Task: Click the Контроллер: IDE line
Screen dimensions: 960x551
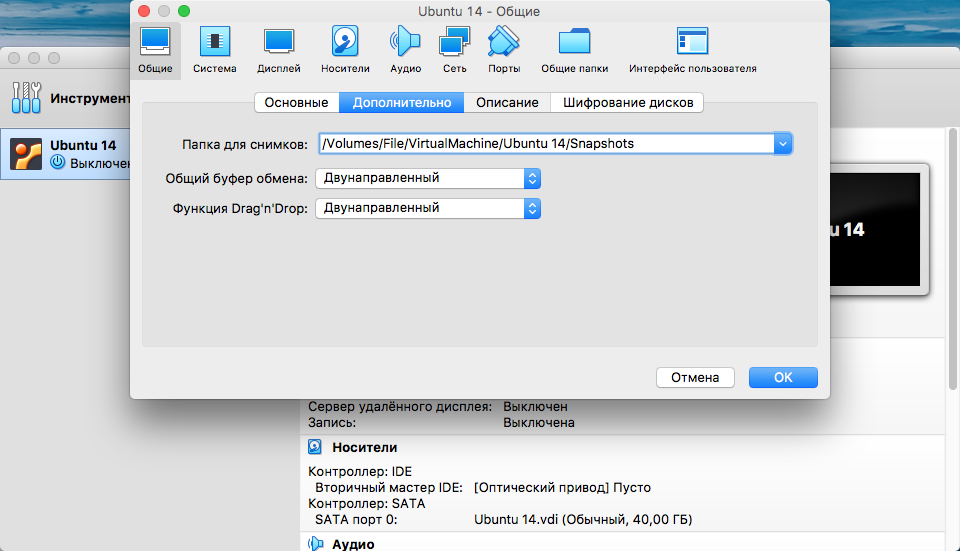Action: (360, 471)
